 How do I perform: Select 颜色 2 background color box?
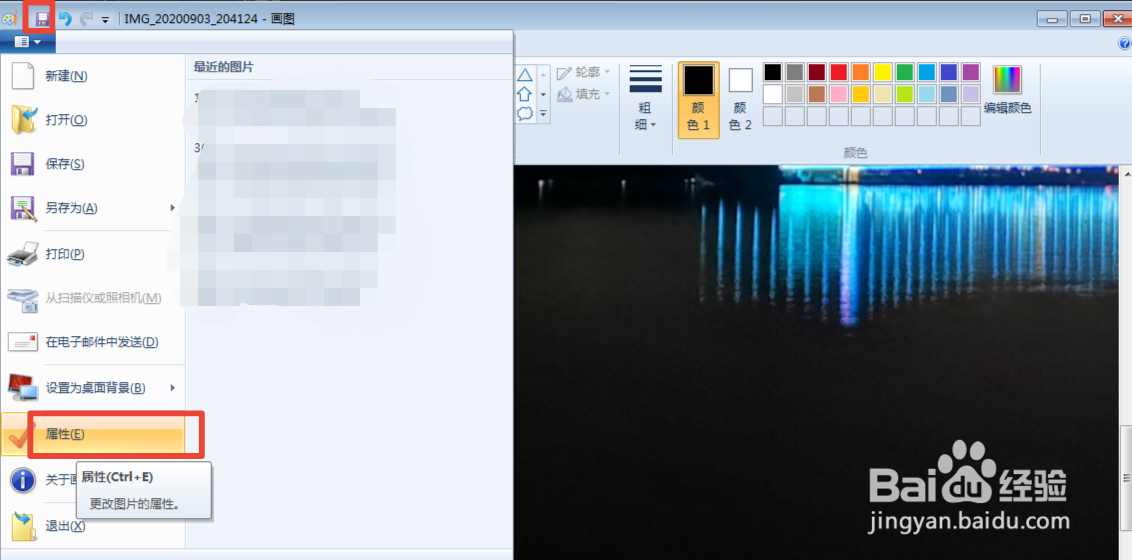(x=740, y=100)
